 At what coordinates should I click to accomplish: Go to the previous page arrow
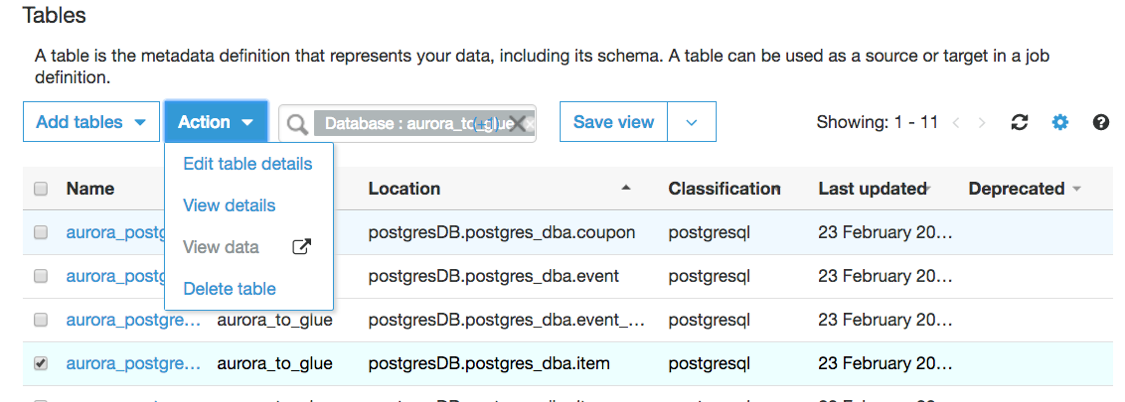tap(956, 123)
